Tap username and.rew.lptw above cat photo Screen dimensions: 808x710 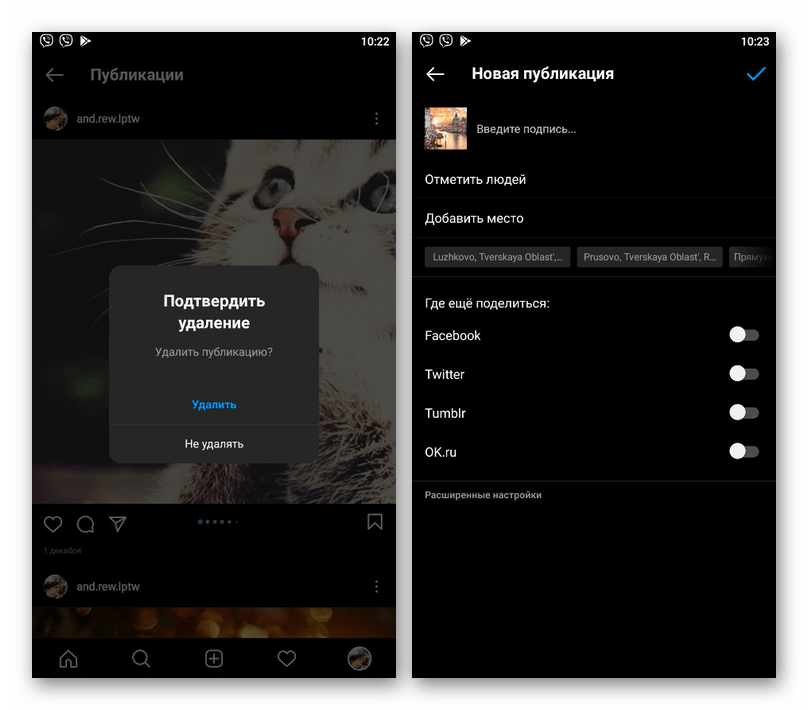click(x=108, y=119)
